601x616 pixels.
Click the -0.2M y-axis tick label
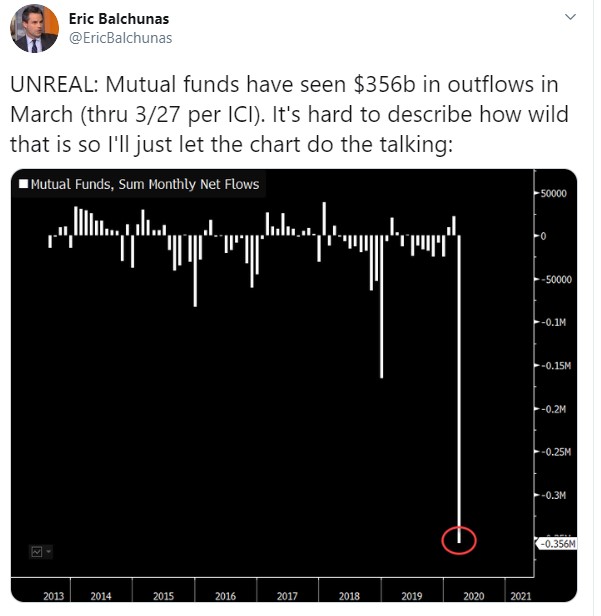pos(554,409)
